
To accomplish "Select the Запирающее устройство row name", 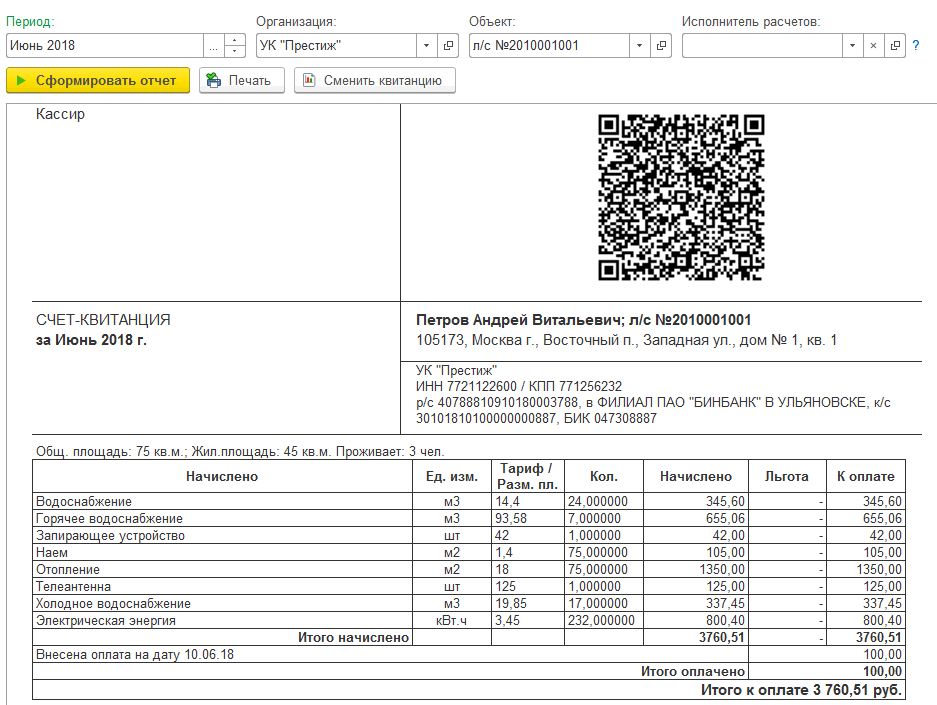I will [x=111, y=536].
